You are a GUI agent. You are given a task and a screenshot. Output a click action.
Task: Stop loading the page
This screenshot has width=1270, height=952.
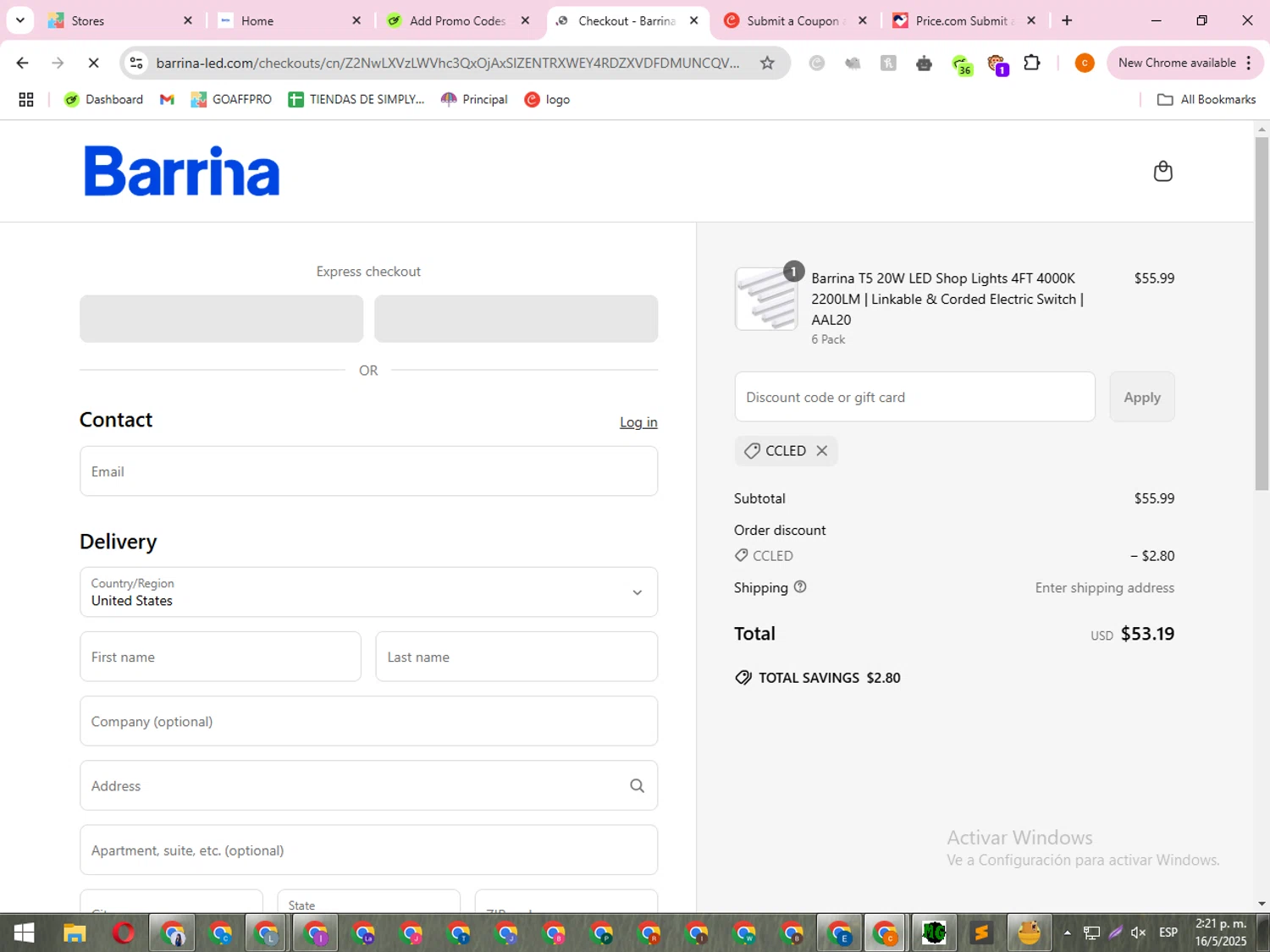pos(93,63)
